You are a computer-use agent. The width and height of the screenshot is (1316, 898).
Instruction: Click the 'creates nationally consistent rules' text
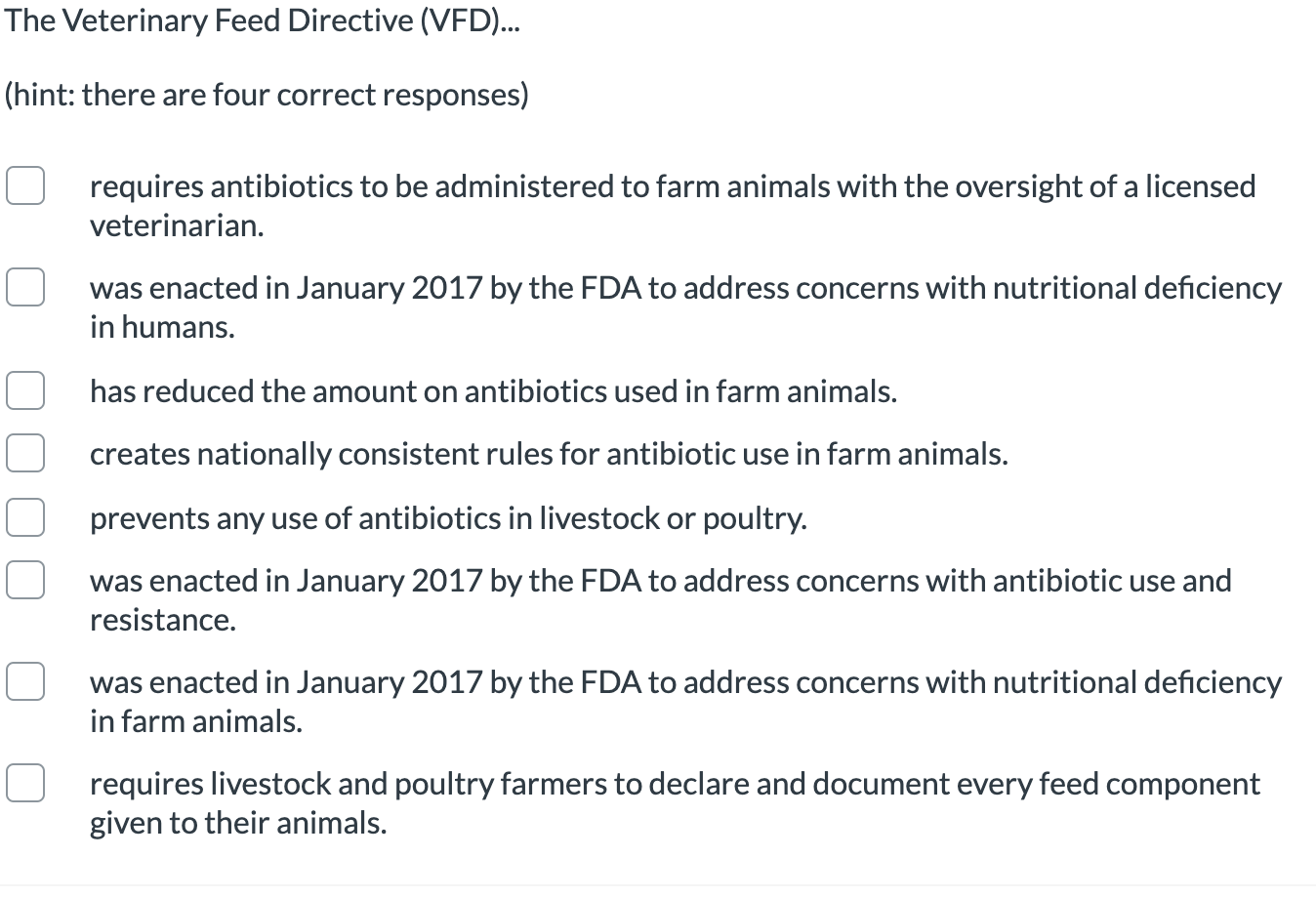coord(549,453)
